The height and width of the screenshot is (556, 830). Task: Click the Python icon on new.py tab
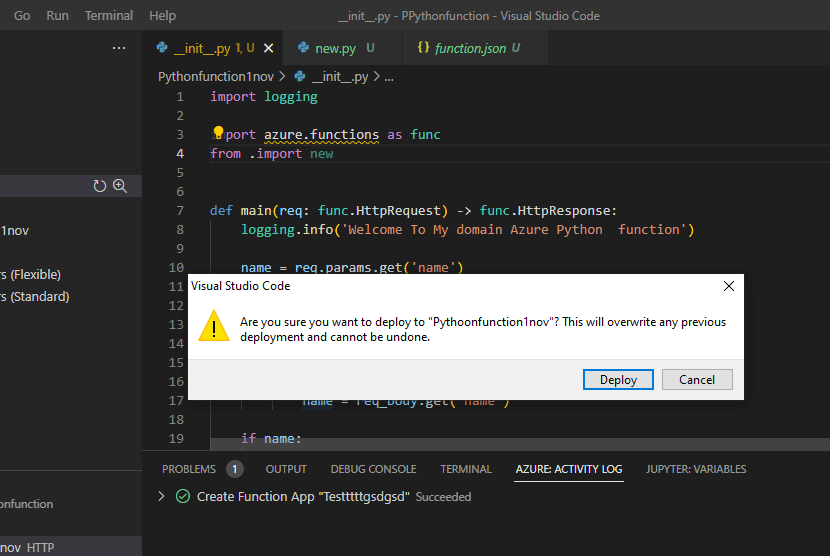(303, 48)
